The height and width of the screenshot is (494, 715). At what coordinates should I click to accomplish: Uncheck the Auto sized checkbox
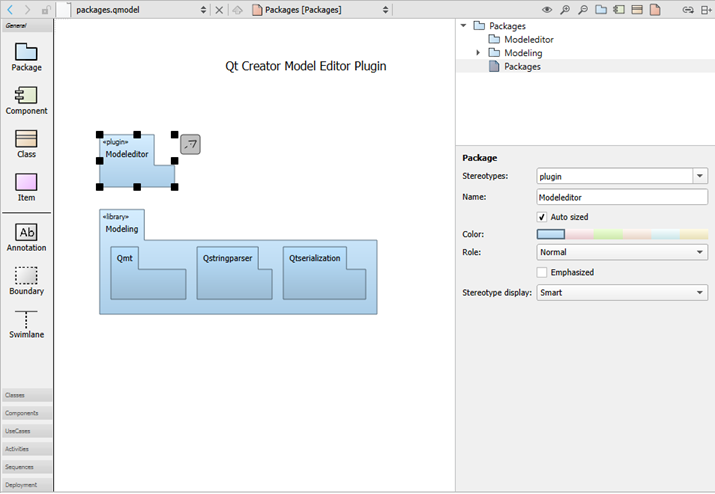tap(542, 216)
